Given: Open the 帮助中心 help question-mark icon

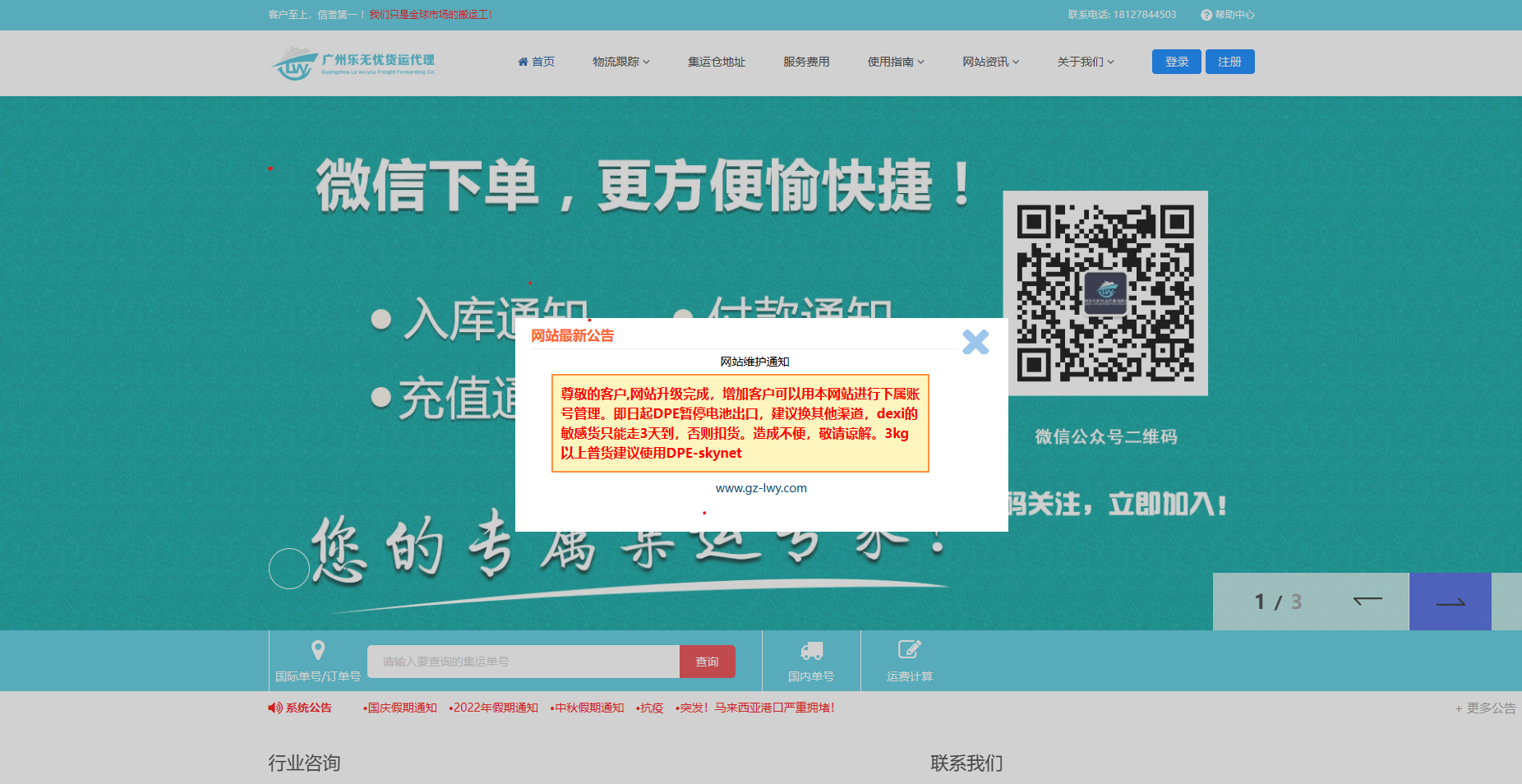Looking at the screenshot, I should click(x=1206, y=15).
